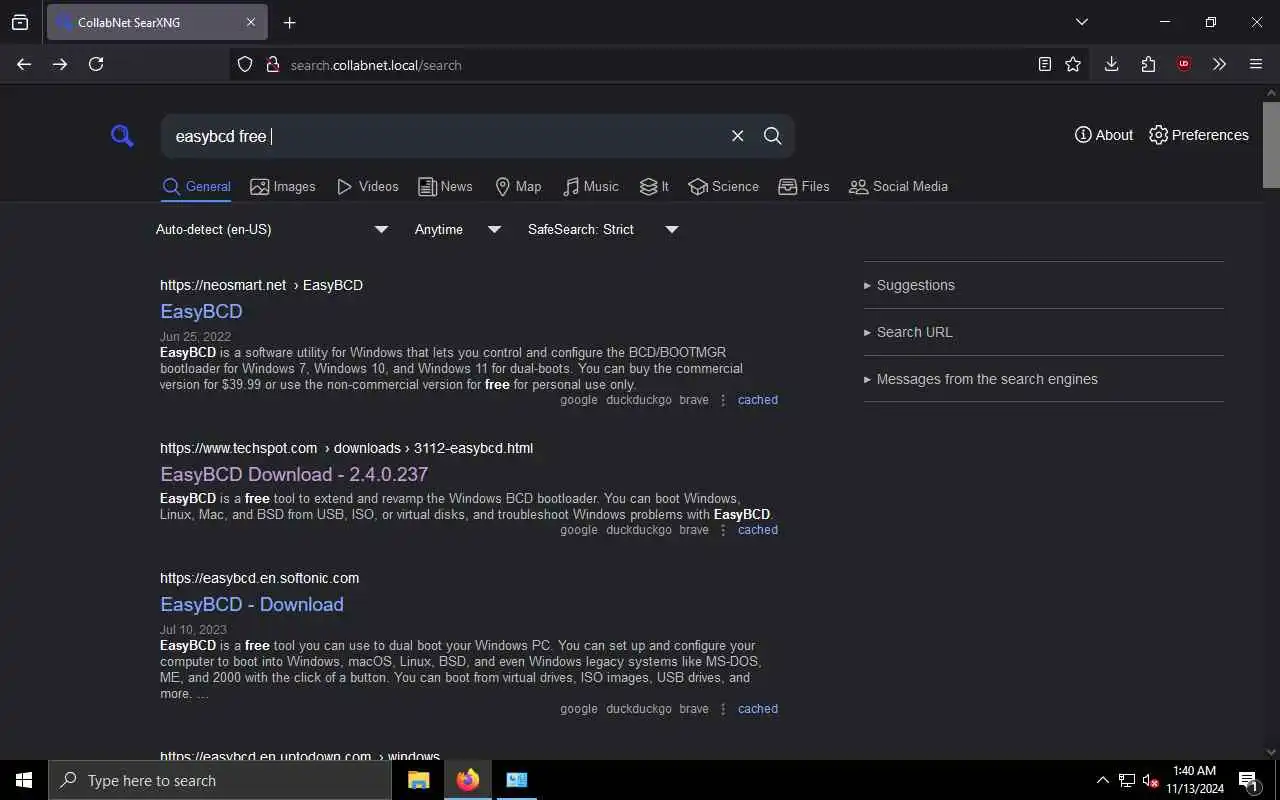Switch to Files category tab
This screenshot has width=1280, height=800.
pyautogui.click(x=803, y=186)
